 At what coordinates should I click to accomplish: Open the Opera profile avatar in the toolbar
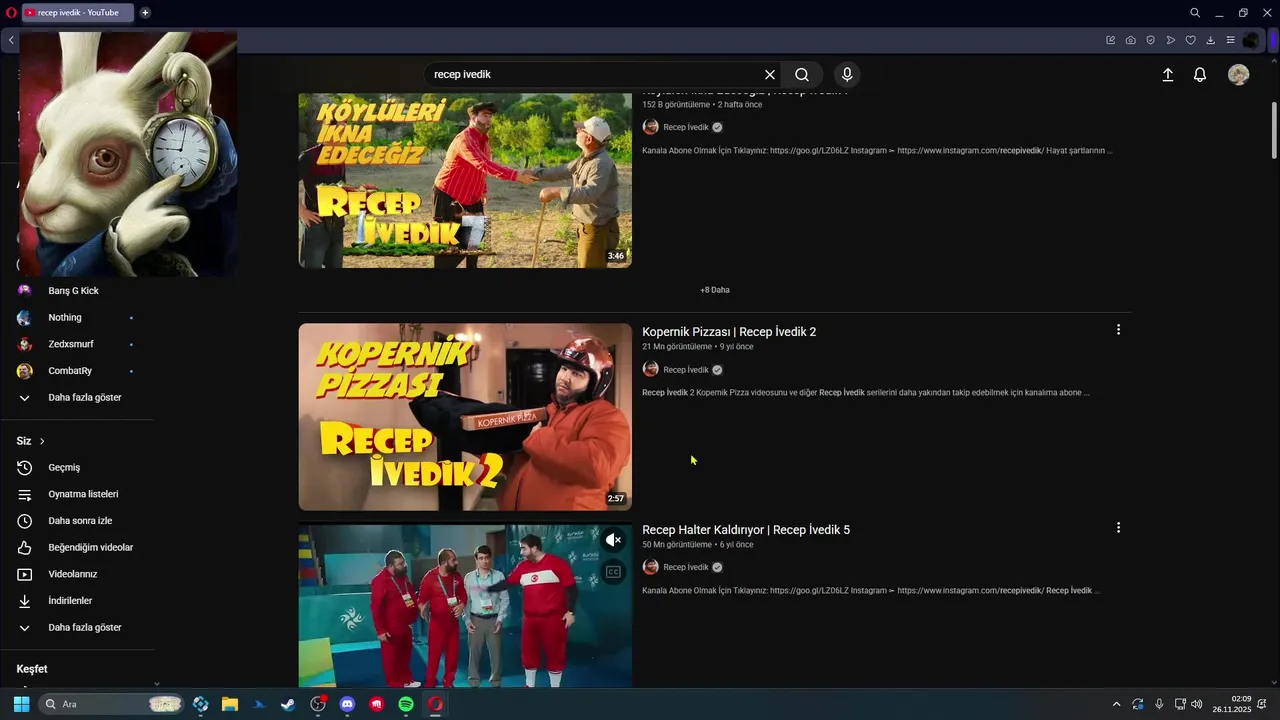click(1251, 40)
